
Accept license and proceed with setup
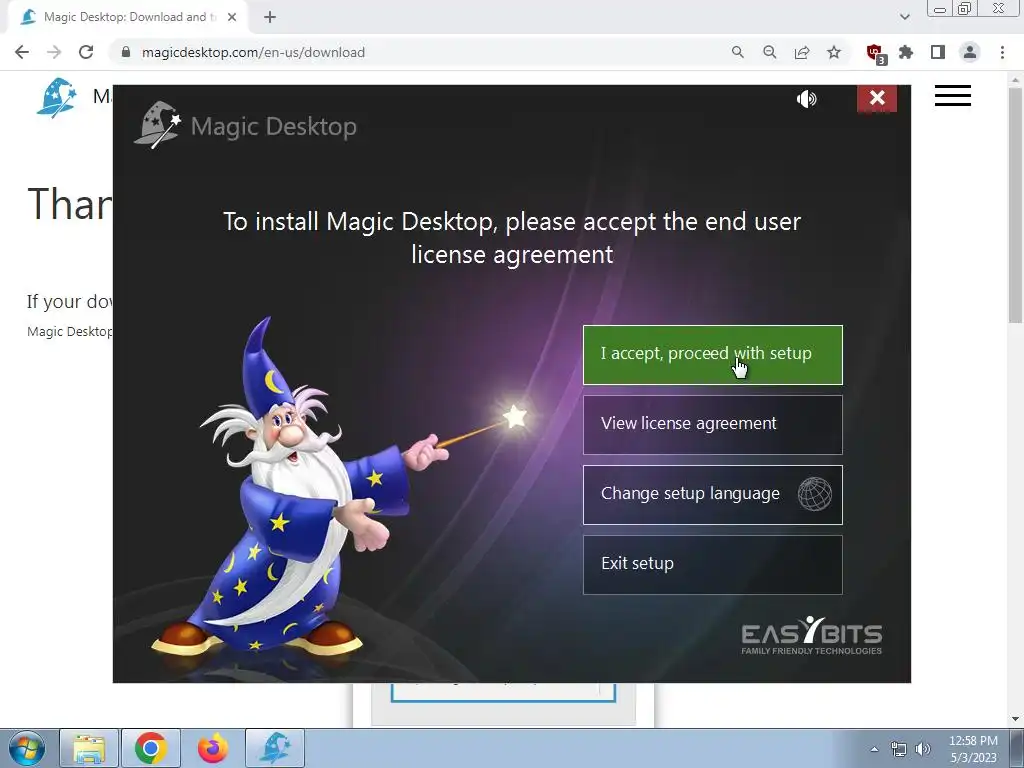(712, 355)
